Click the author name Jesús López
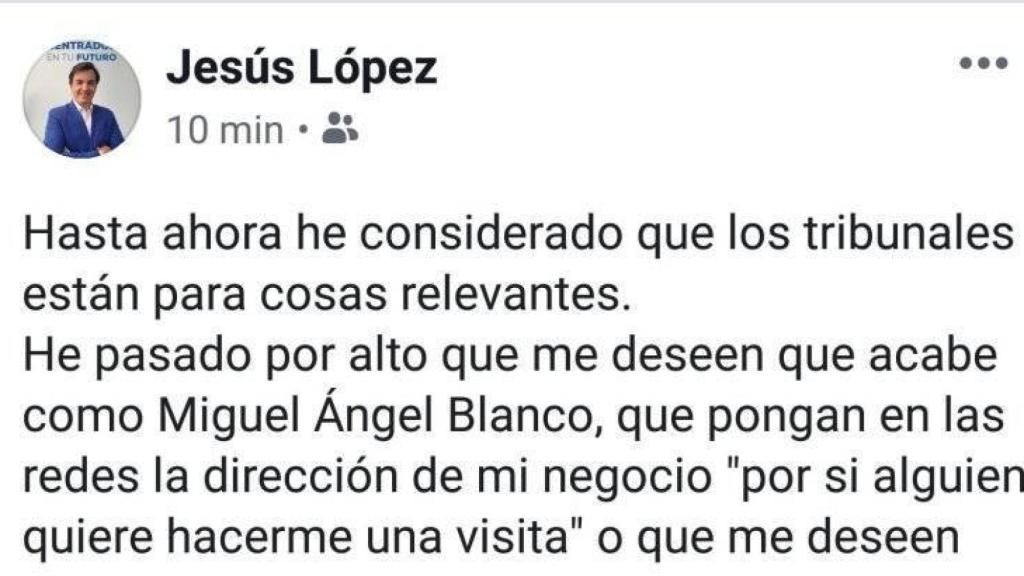Viewport: 1024px width, 576px height. [x=301, y=69]
